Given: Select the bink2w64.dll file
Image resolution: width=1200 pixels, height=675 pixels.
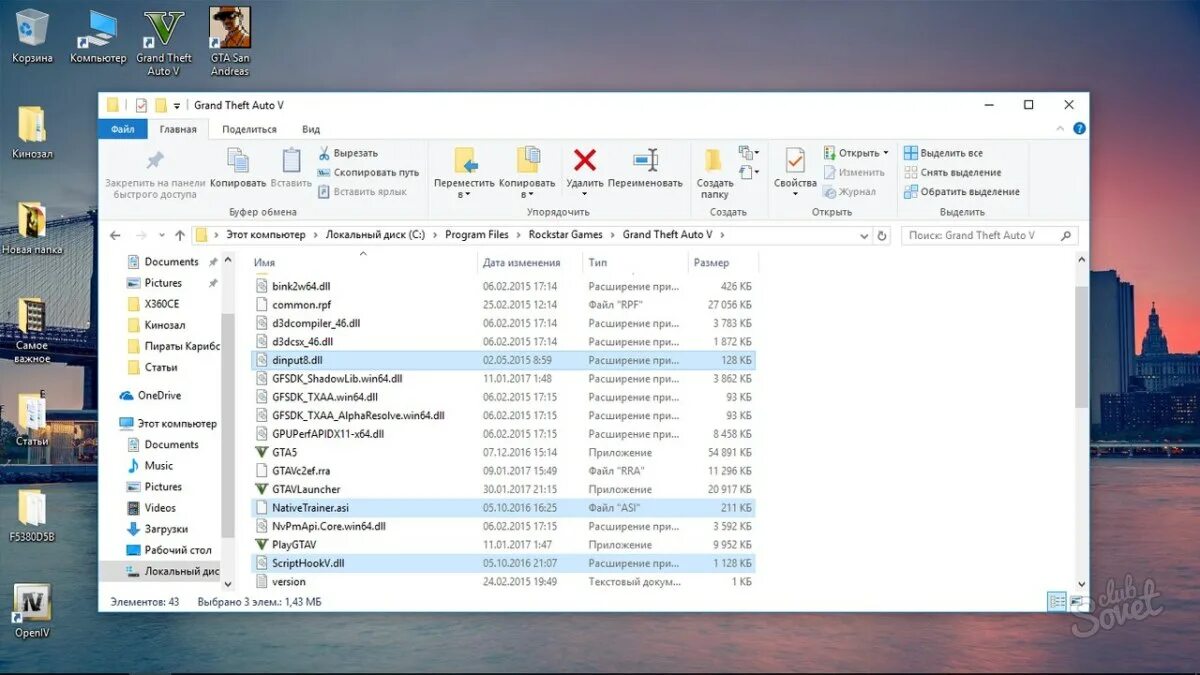Looking at the screenshot, I should pyautogui.click(x=503, y=286).
